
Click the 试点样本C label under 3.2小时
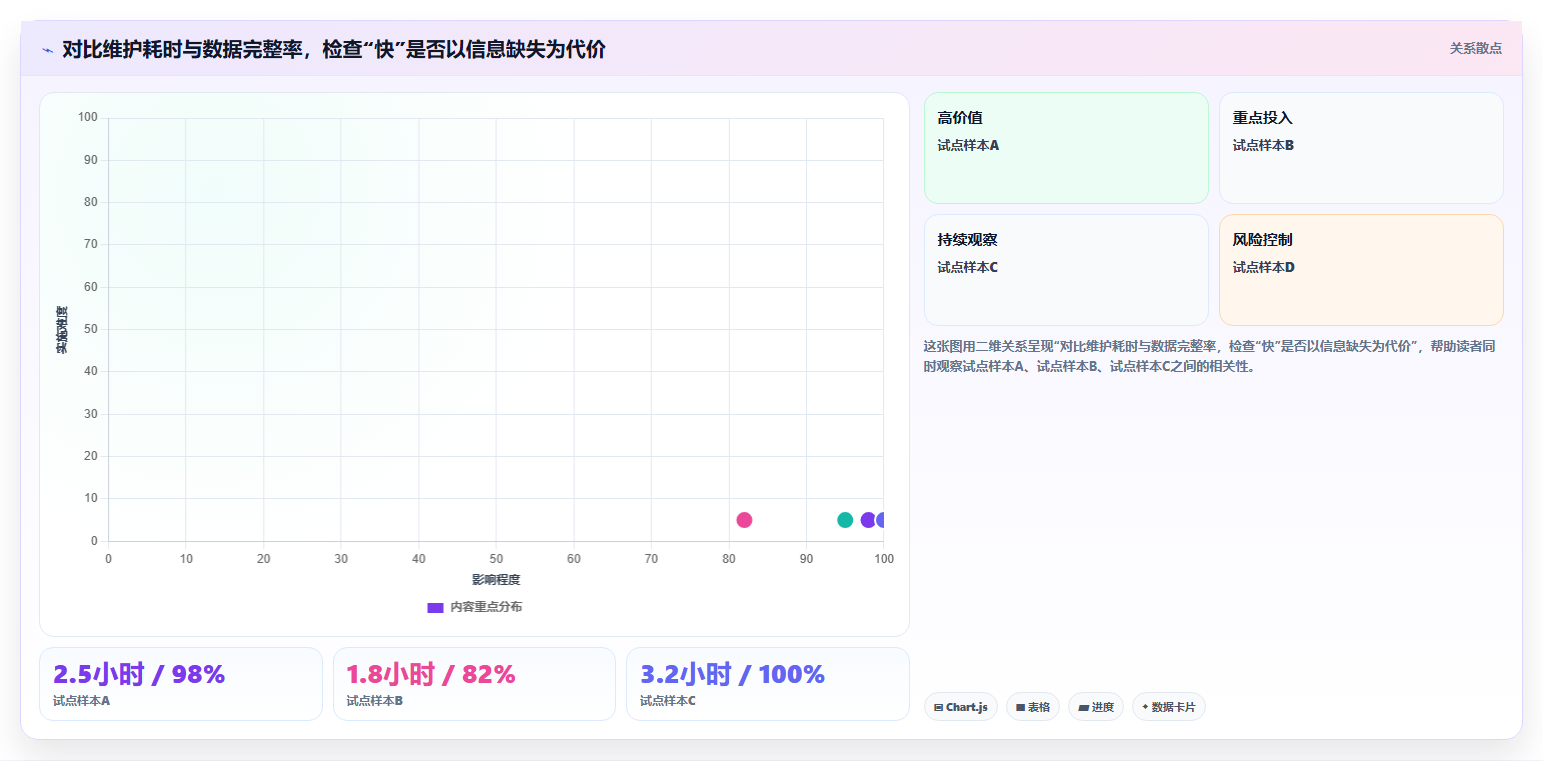tap(668, 701)
